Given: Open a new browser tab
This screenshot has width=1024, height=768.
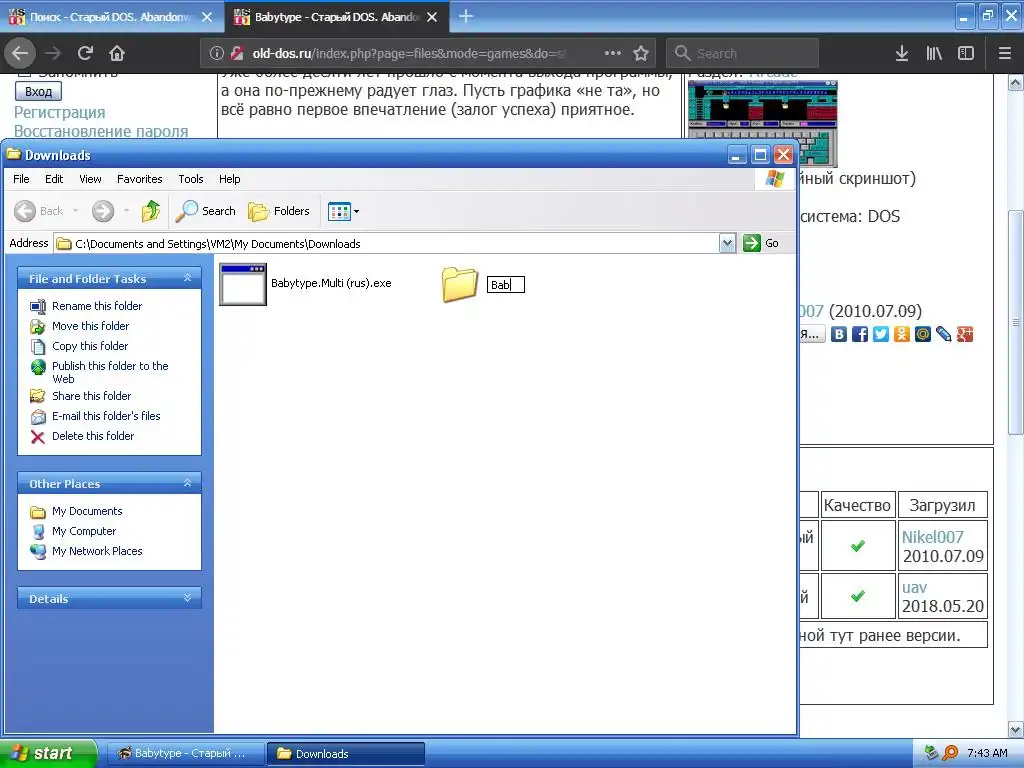Looking at the screenshot, I should [x=466, y=16].
